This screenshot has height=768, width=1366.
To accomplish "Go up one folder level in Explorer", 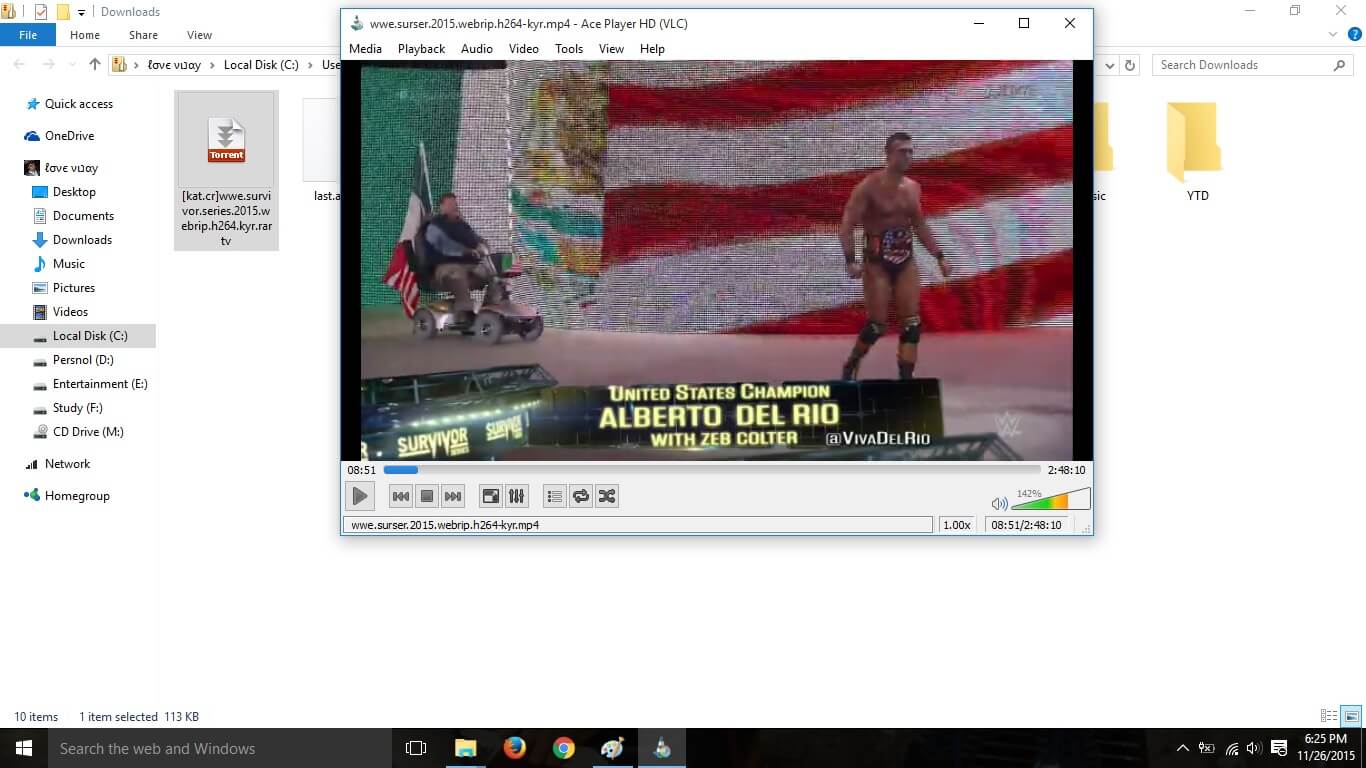I will pos(95,65).
